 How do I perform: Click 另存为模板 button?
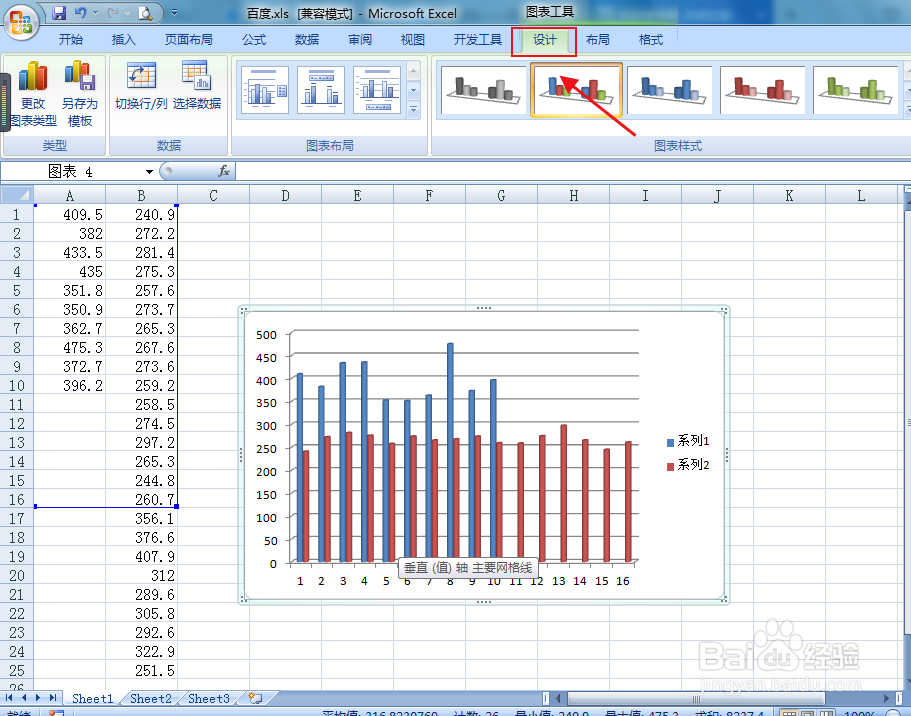click(80, 94)
